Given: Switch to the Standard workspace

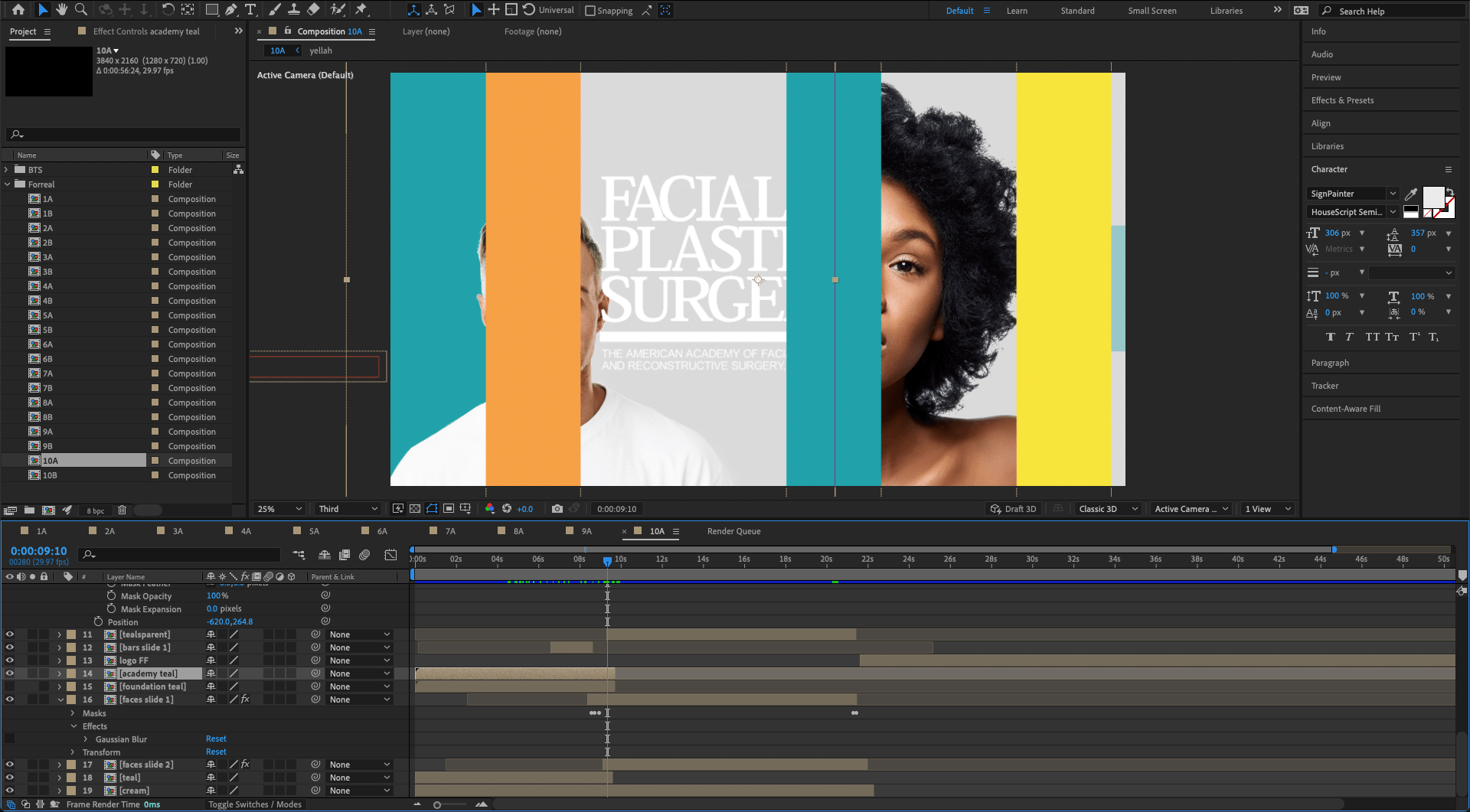Looking at the screenshot, I should point(1077,11).
